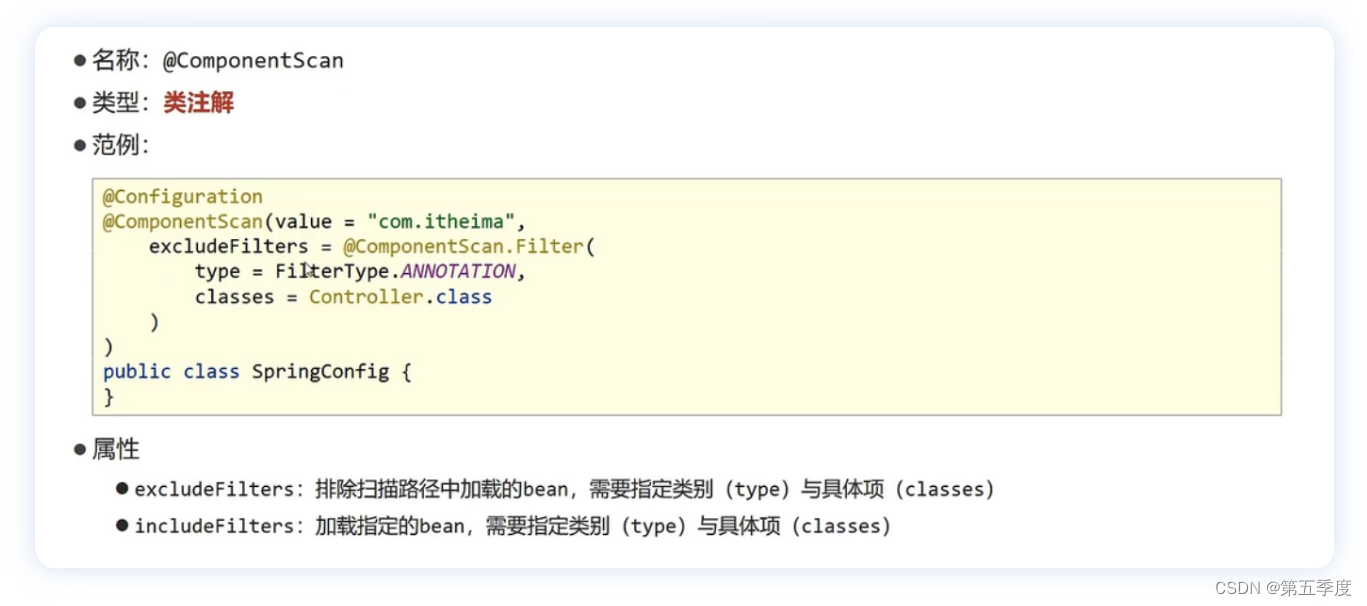Click @ComponentScan.Filter( in the code
This screenshot has width=1367, height=606.
pos(469,246)
